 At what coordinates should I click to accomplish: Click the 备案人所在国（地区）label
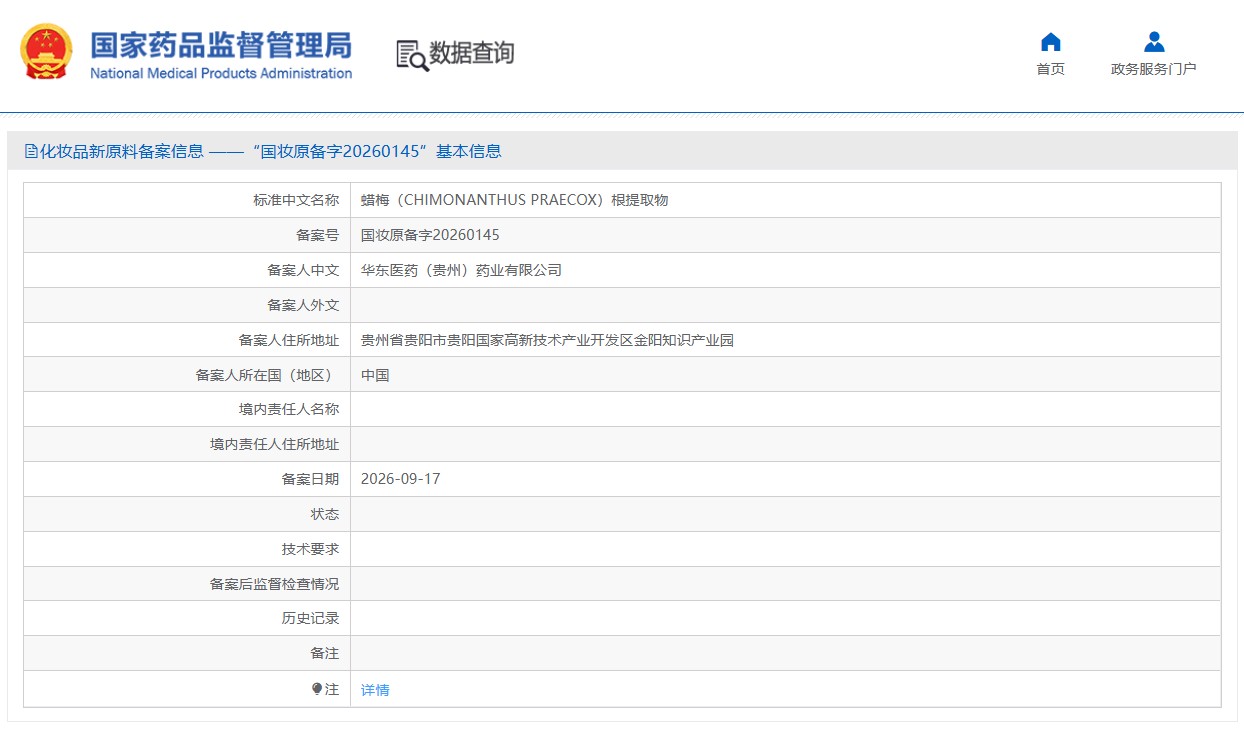pyautogui.click(x=267, y=375)
